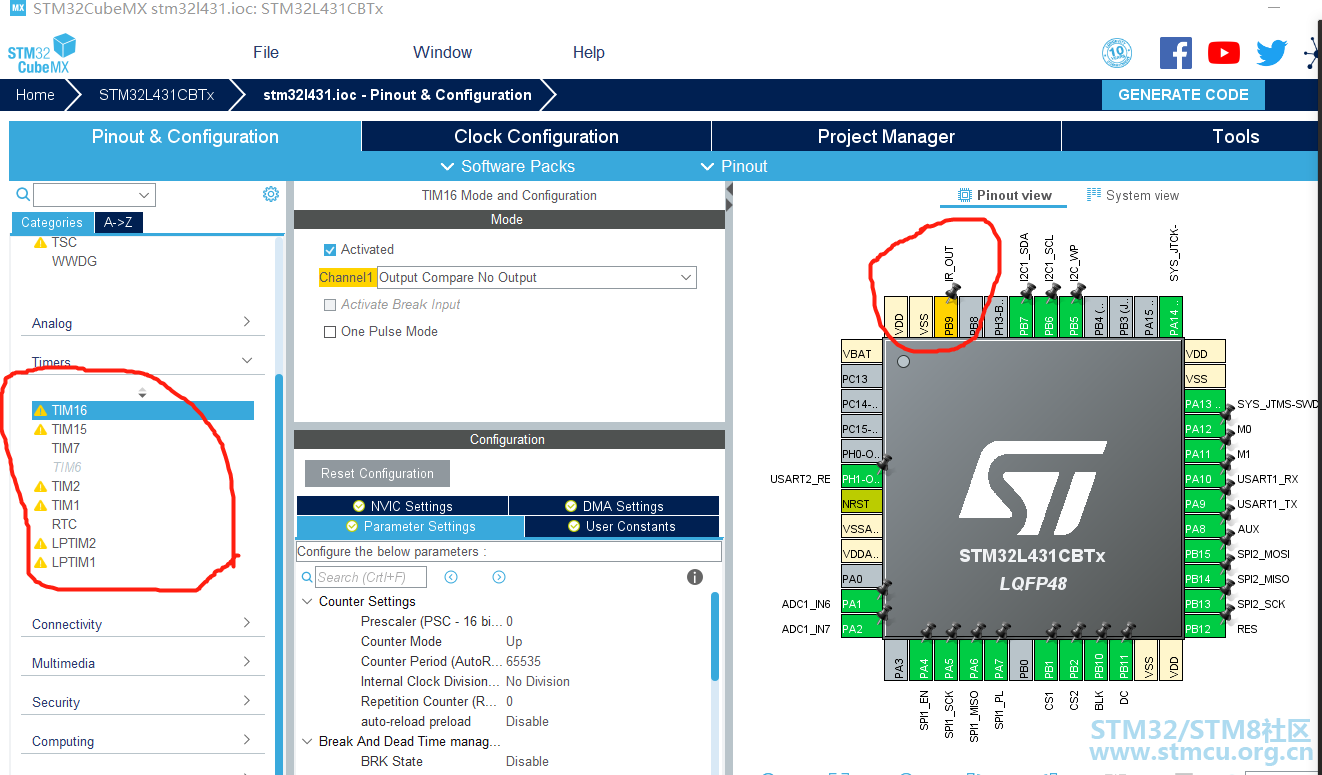Switch to System view
The width and height of the screenshot is (1322, 775).
click(x=1132, y=195)
